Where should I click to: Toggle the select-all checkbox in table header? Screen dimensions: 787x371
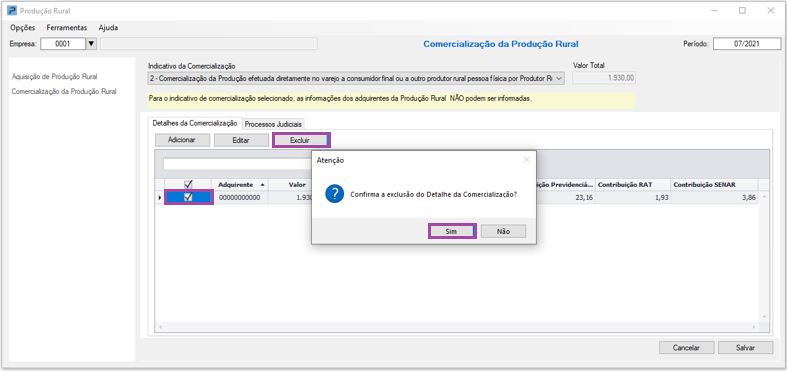[x=189, y=184]
